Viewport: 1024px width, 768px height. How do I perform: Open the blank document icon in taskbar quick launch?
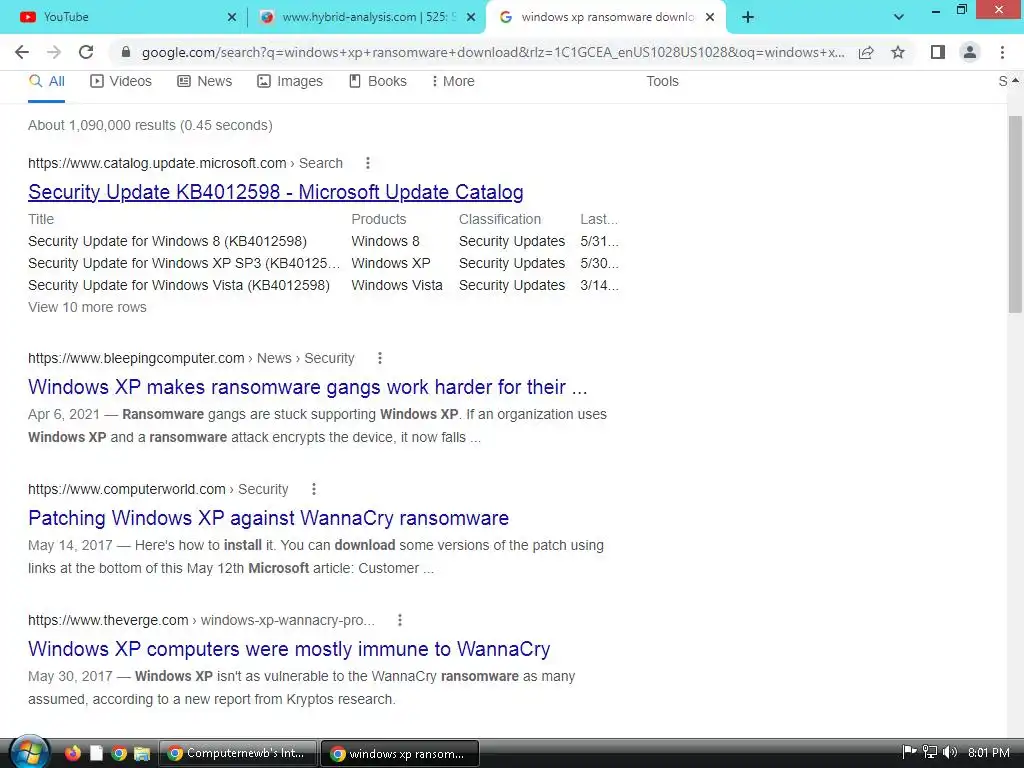96,753
